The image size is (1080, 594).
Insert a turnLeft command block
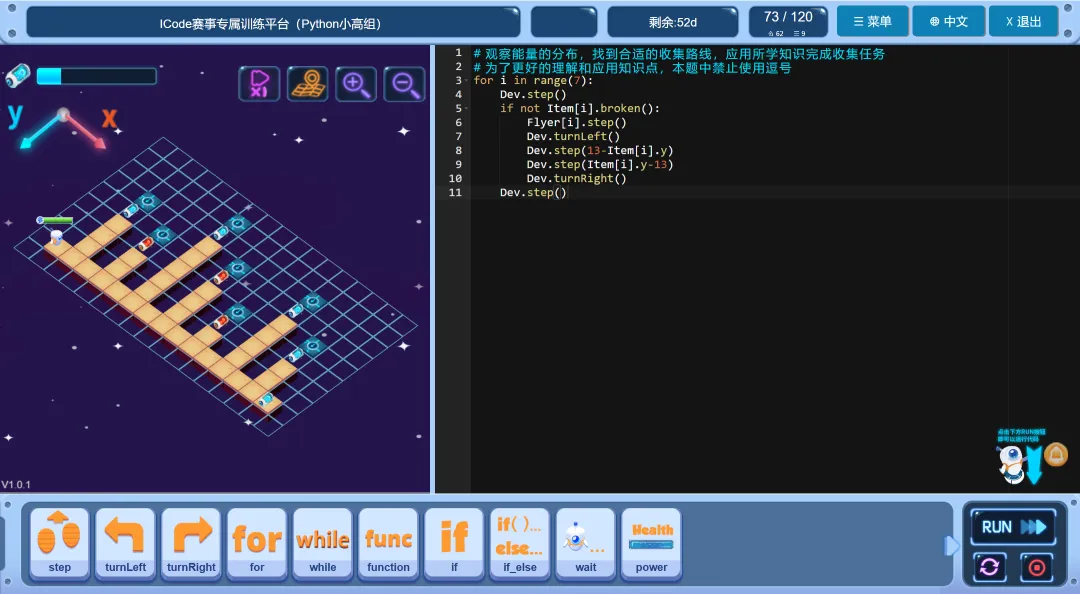(125, 543)
